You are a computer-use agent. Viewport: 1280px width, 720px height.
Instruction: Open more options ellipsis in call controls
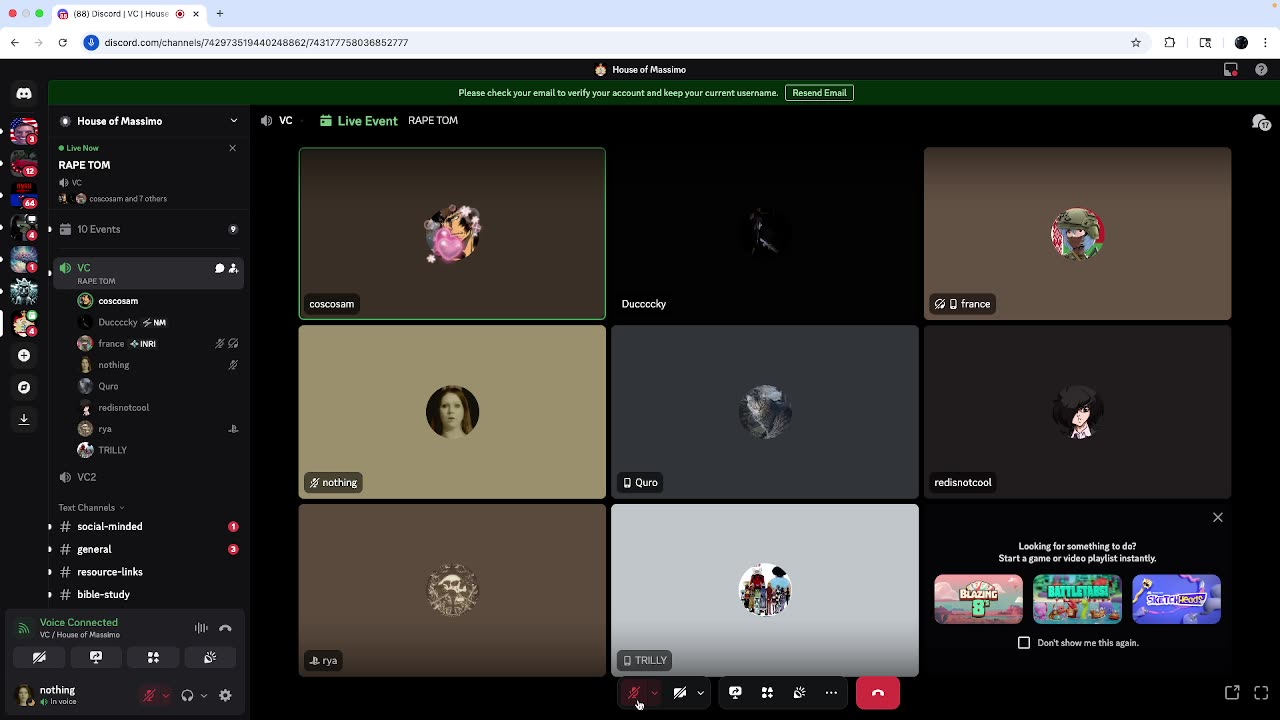[x=831, y=692]
